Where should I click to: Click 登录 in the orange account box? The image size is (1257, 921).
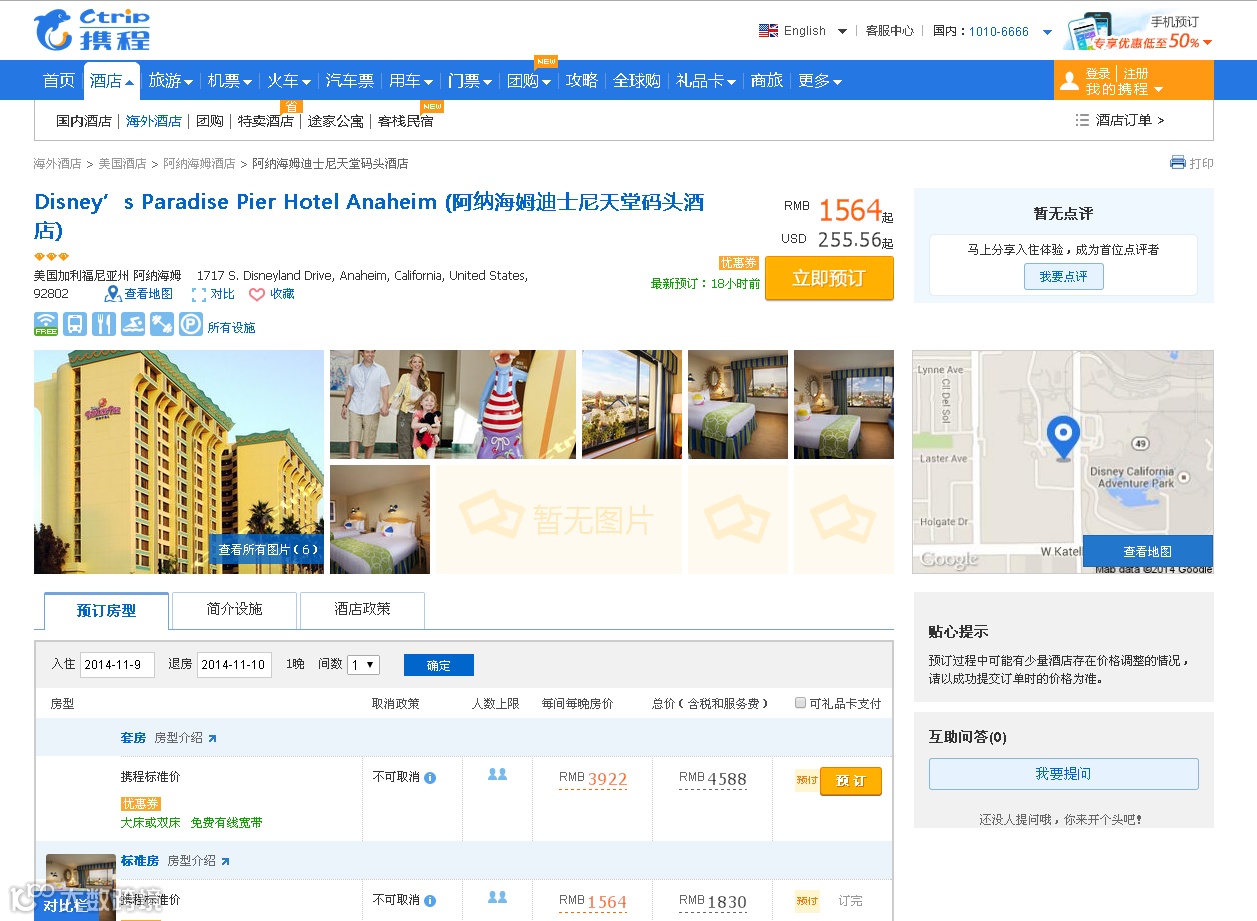pos(1098,73)
